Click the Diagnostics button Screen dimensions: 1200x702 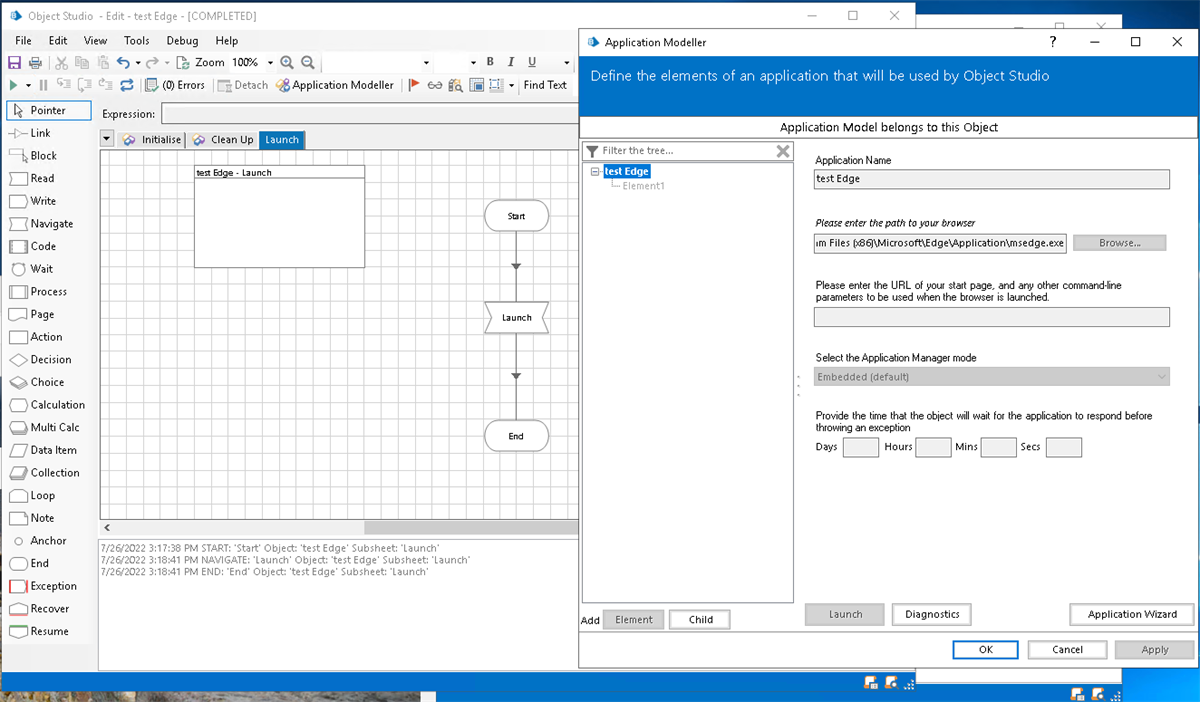click(931, 614)
